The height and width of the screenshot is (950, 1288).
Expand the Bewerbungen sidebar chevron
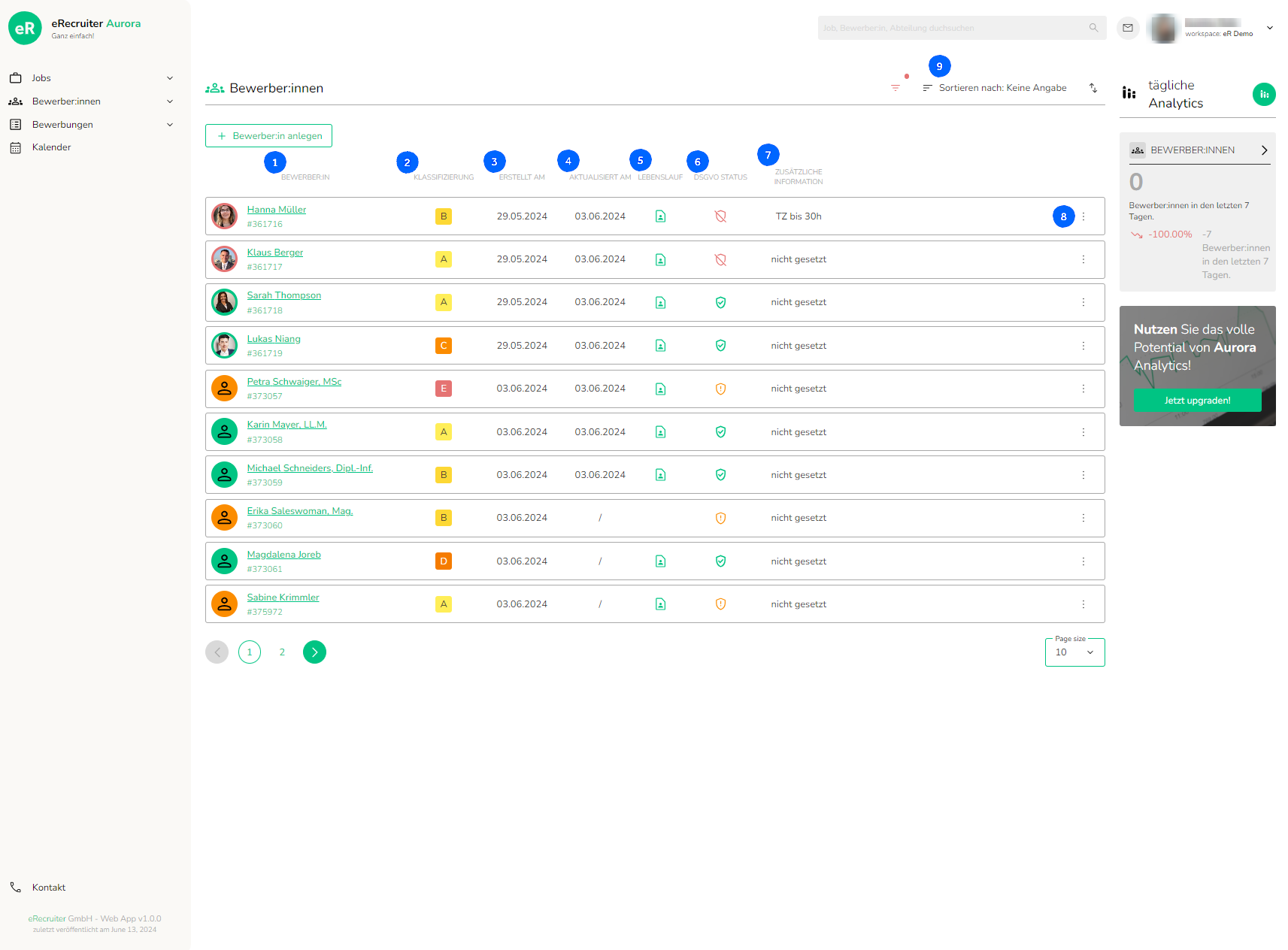point(170,125)
